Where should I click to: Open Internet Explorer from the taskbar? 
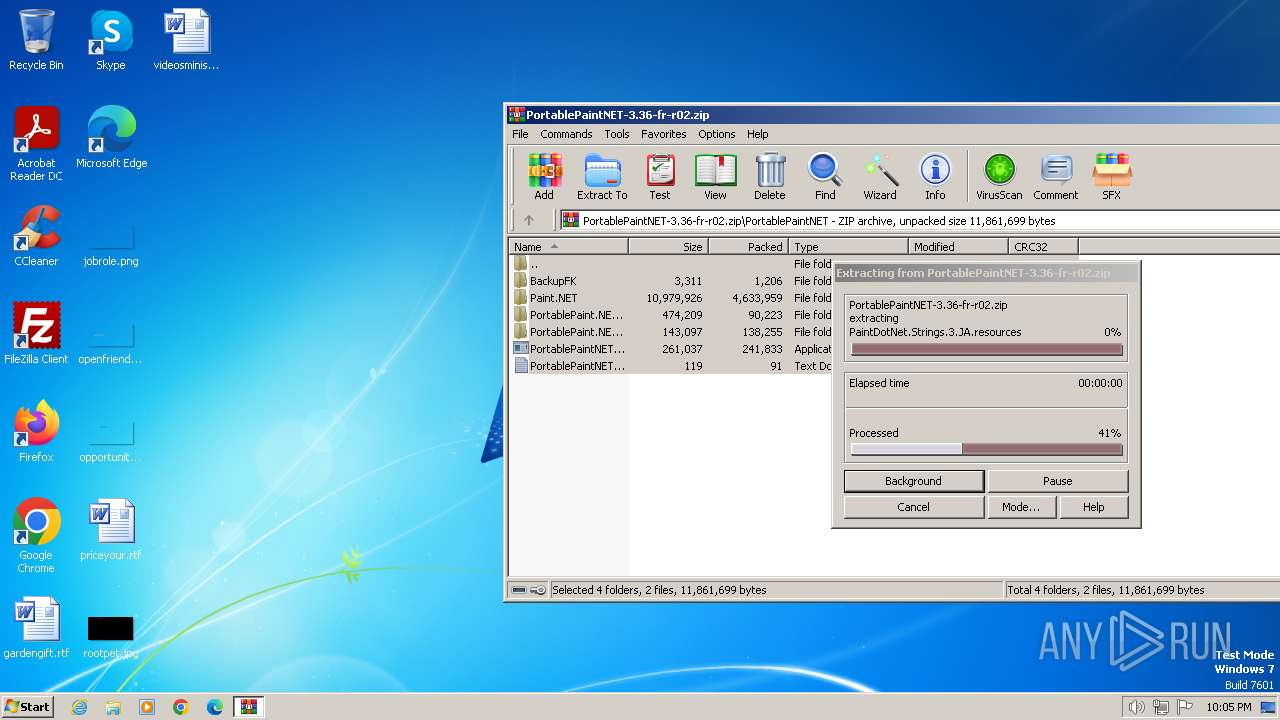(x=79, y=707)
